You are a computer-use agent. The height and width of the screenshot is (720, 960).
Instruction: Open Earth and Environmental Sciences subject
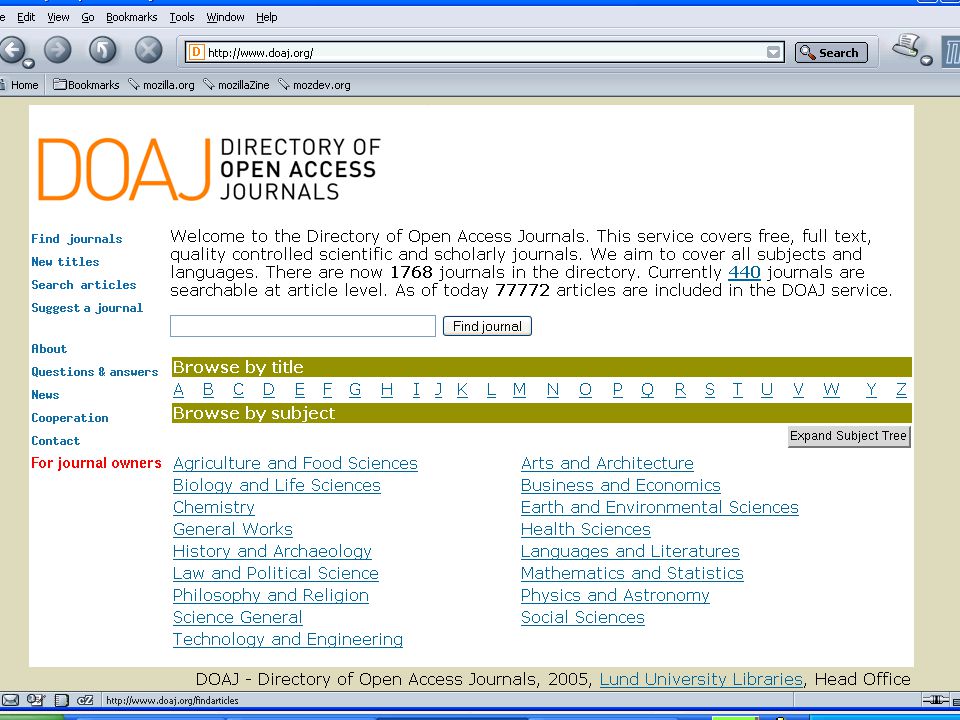coord(659,508)
